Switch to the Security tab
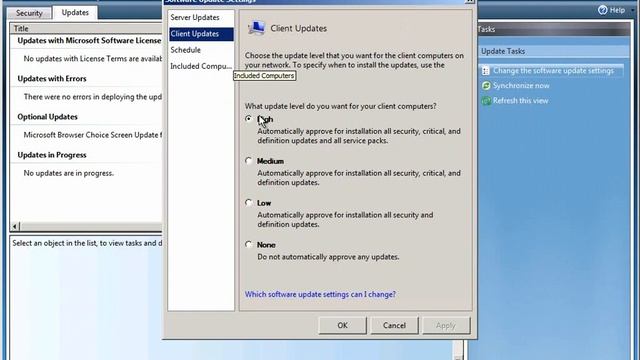Image resolution: width=640 pixels, height=360 pixels. [29, 13]
